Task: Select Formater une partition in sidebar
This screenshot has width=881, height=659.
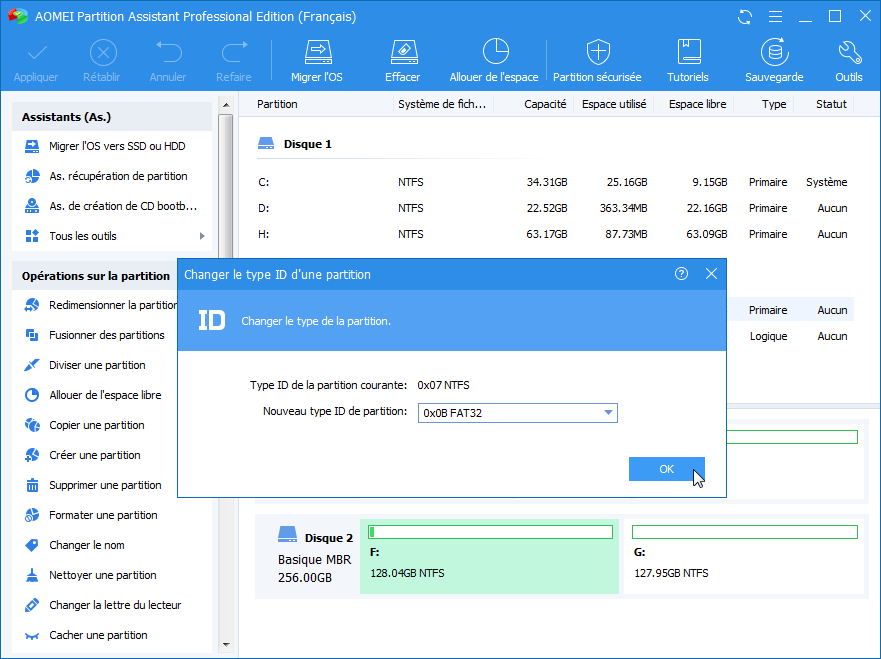Action: (103, 515)
